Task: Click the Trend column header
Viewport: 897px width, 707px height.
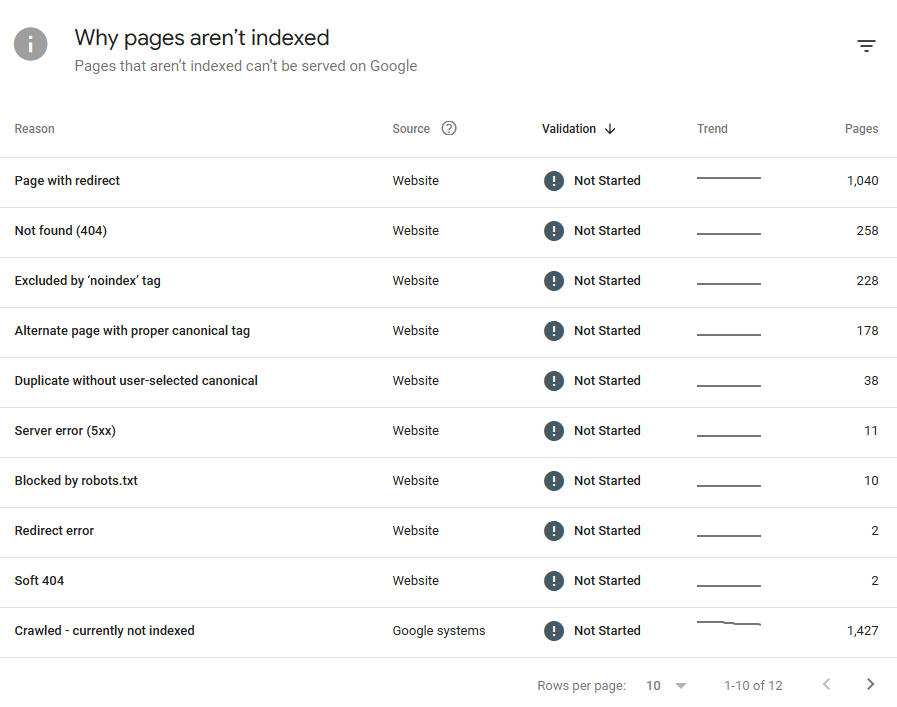Action: pos(712,129)
